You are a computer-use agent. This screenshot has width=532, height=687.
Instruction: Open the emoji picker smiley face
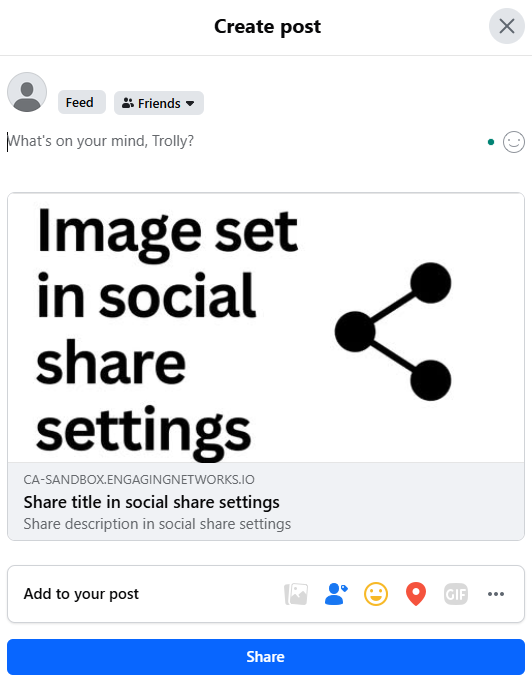[x=514, y=142]
